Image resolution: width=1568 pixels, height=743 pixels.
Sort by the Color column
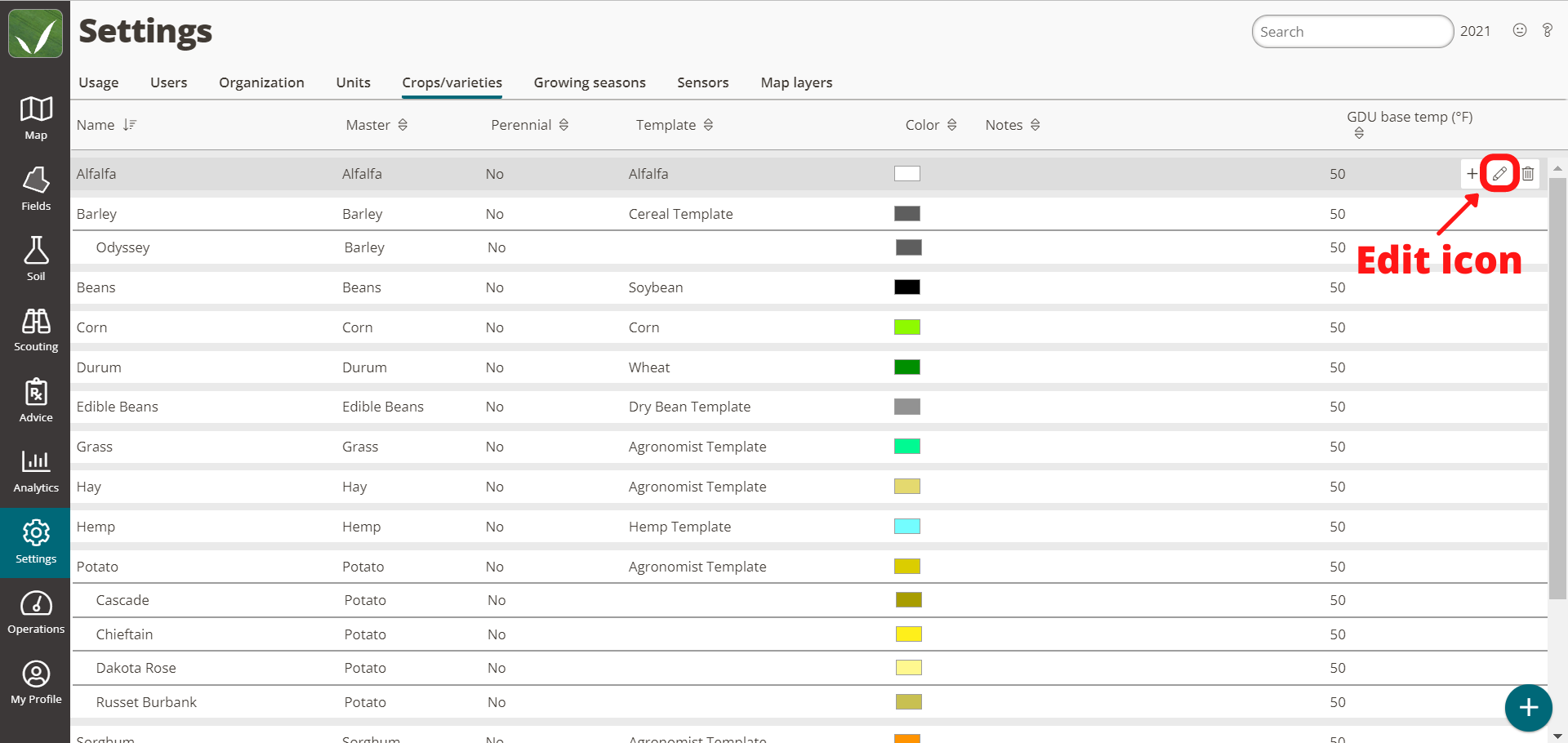pyautogui.click(x=951, y=125)
